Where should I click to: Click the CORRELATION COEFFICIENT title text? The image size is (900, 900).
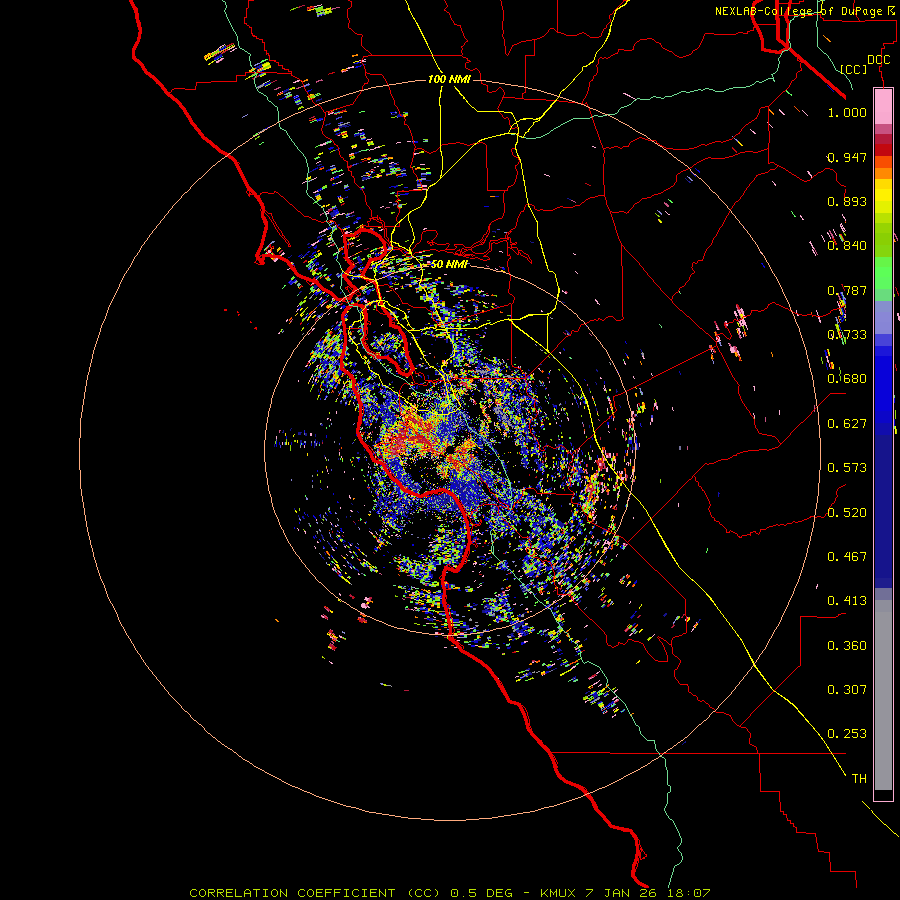coord(292,893)
